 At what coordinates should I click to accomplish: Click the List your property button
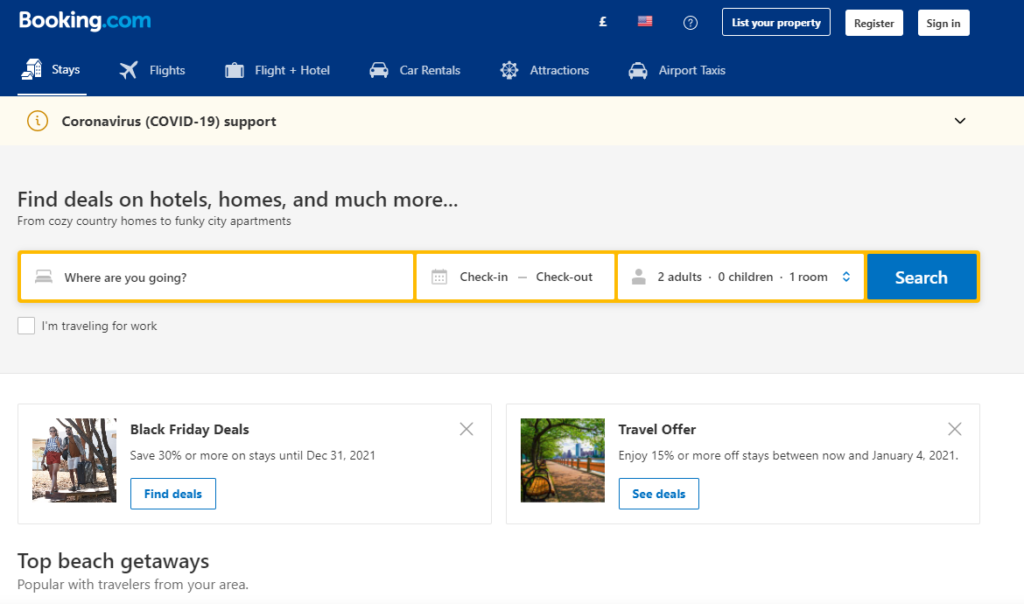tap(776, 23)
